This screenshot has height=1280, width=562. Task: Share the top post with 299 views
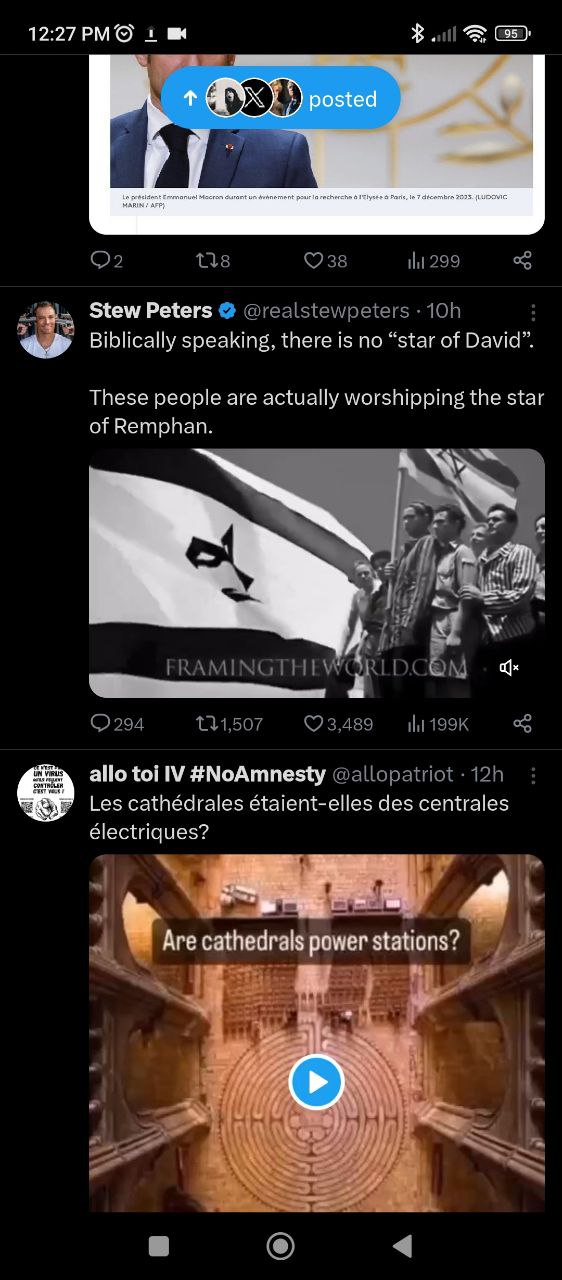522,261
